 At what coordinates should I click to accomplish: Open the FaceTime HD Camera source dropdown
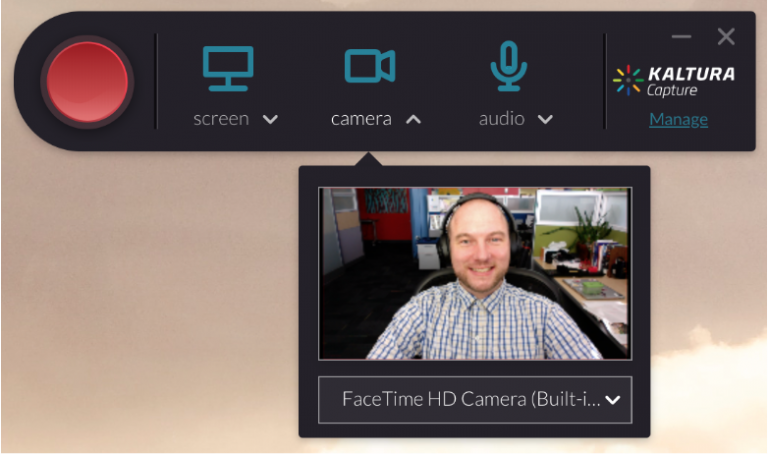(x=470, y=399)
